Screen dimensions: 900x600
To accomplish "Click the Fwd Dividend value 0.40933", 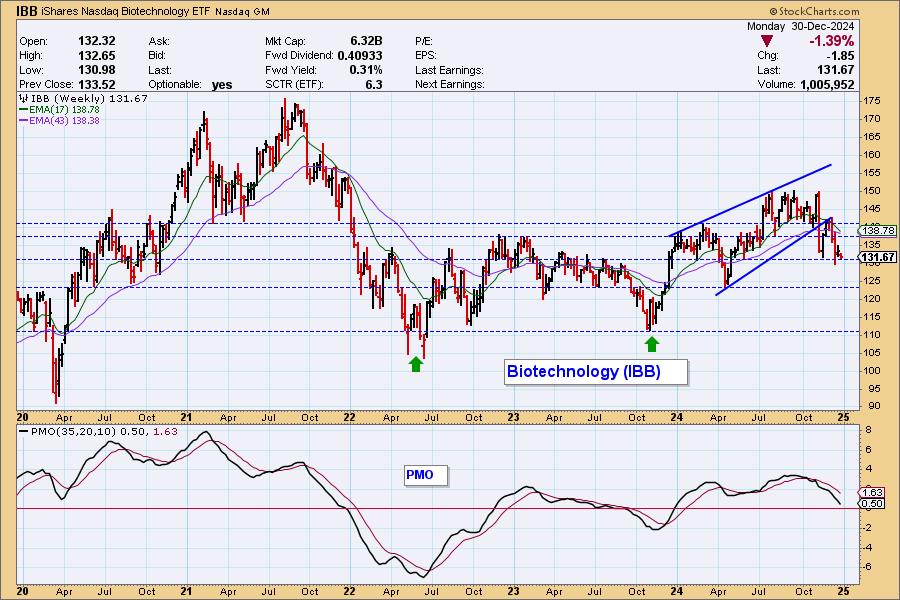I will point(360,56).
